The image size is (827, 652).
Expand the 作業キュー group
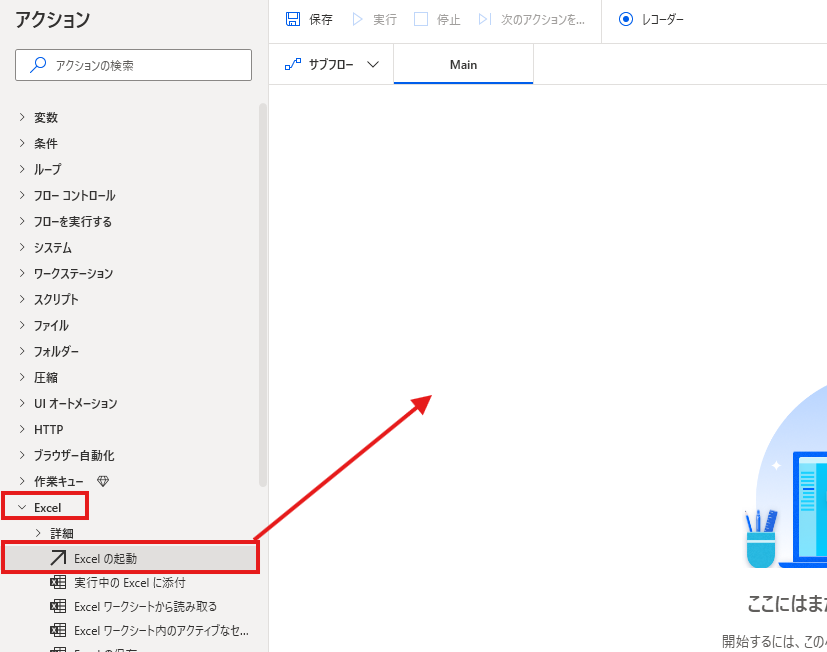(x=22, y=481)
